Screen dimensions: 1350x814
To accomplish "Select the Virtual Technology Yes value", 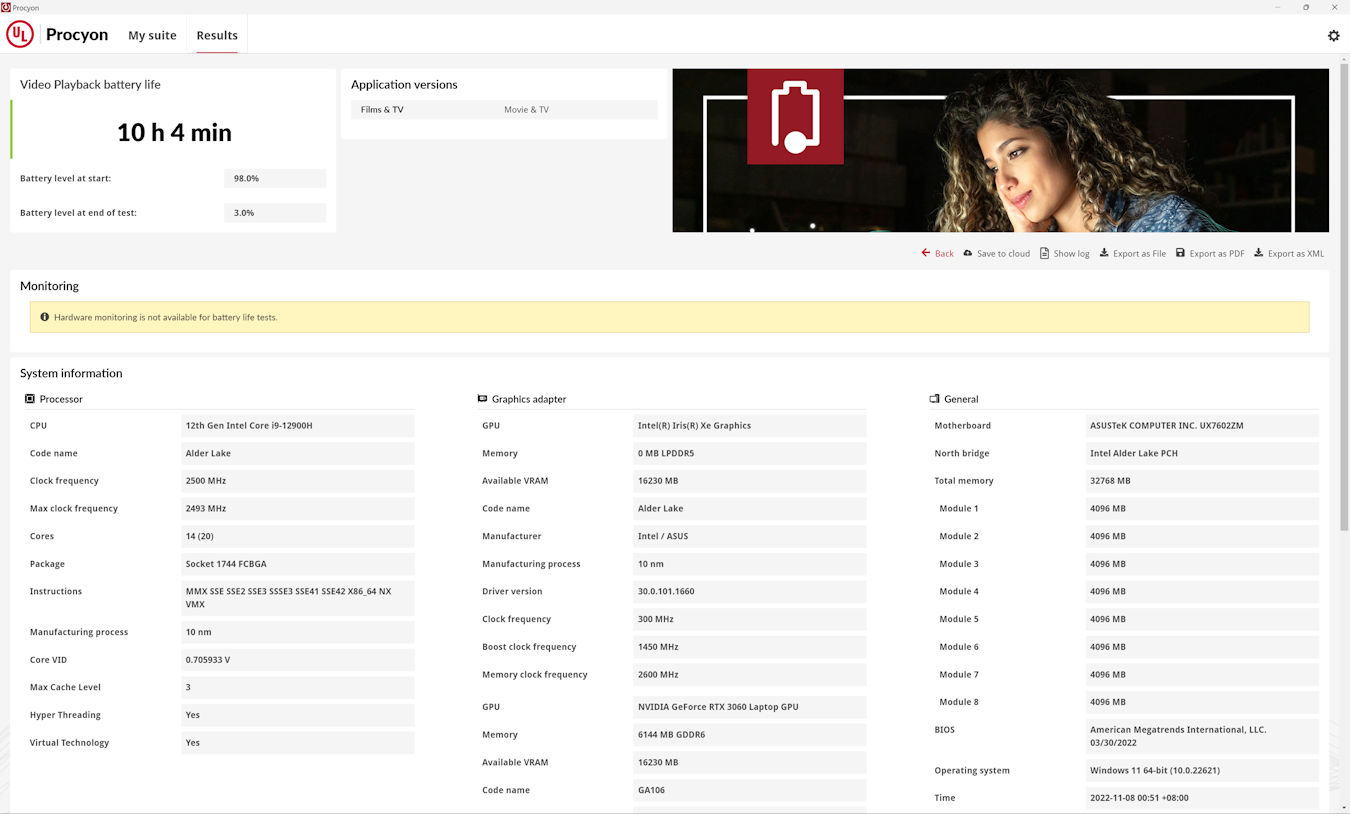I will click(298, 743).
